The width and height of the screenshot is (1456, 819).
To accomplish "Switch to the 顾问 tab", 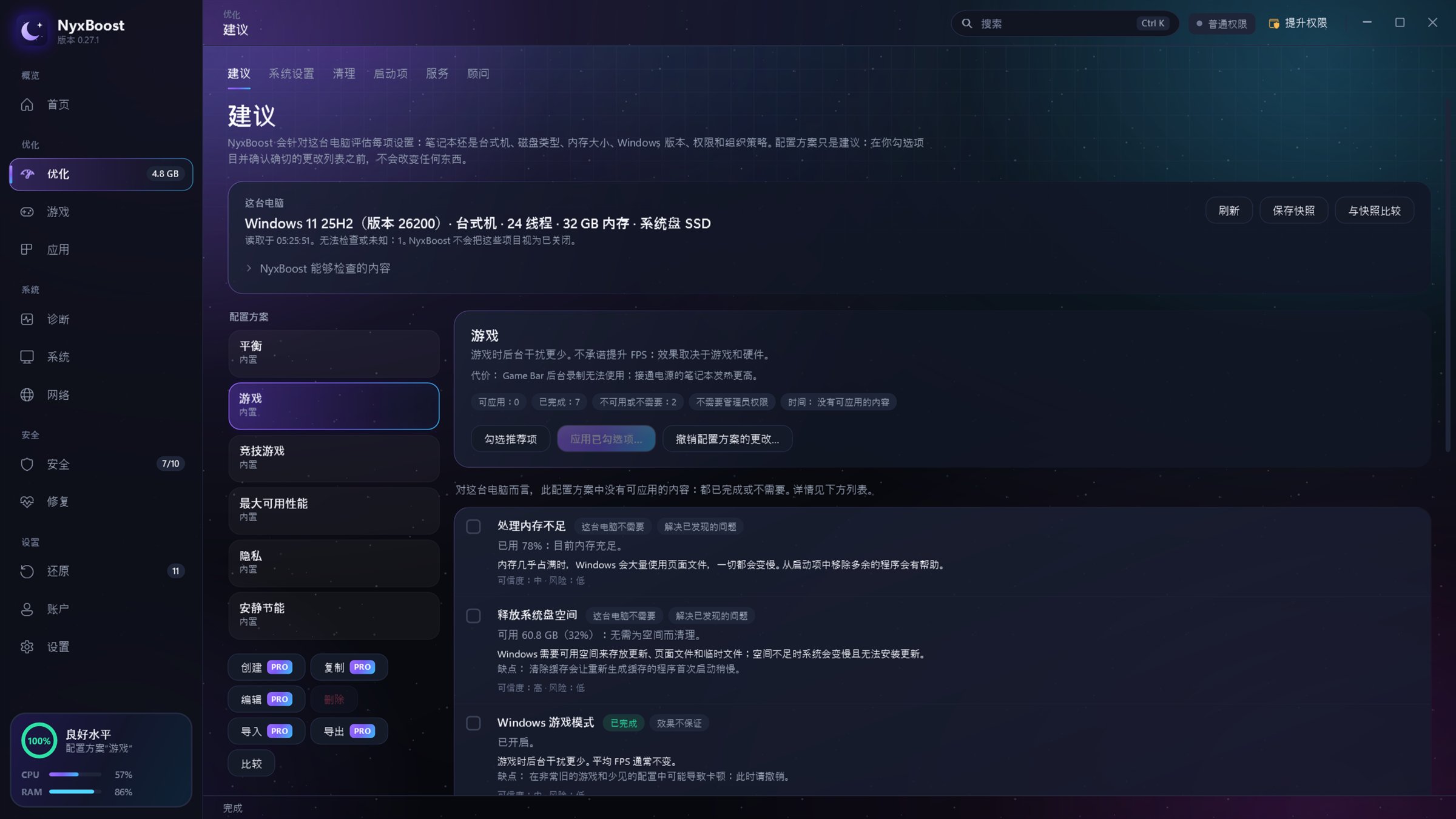I will coord(478,73).
